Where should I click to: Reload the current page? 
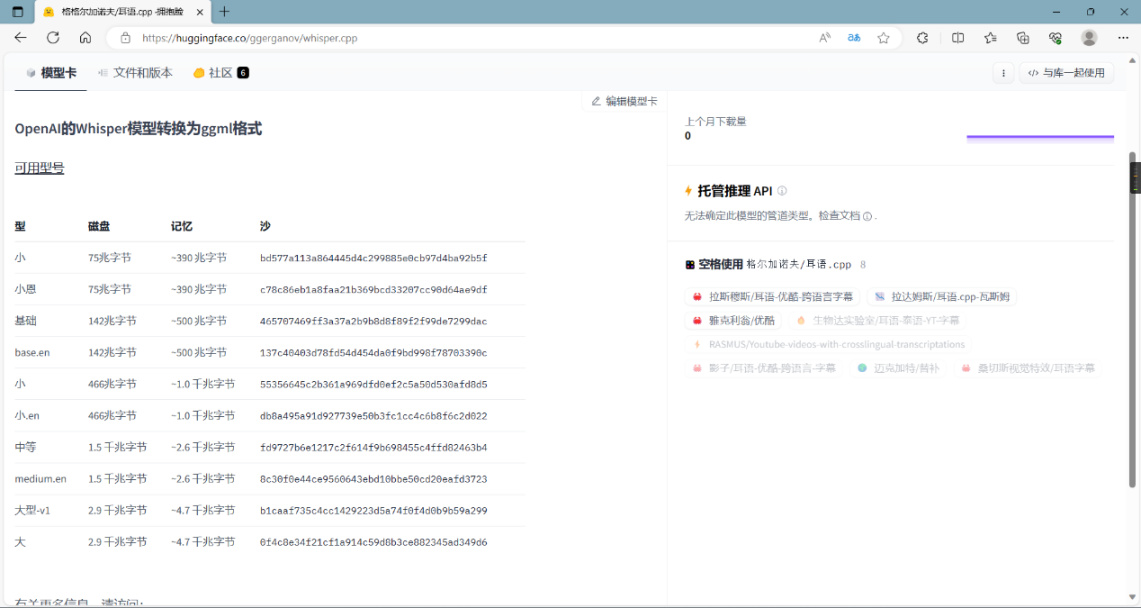53,38
